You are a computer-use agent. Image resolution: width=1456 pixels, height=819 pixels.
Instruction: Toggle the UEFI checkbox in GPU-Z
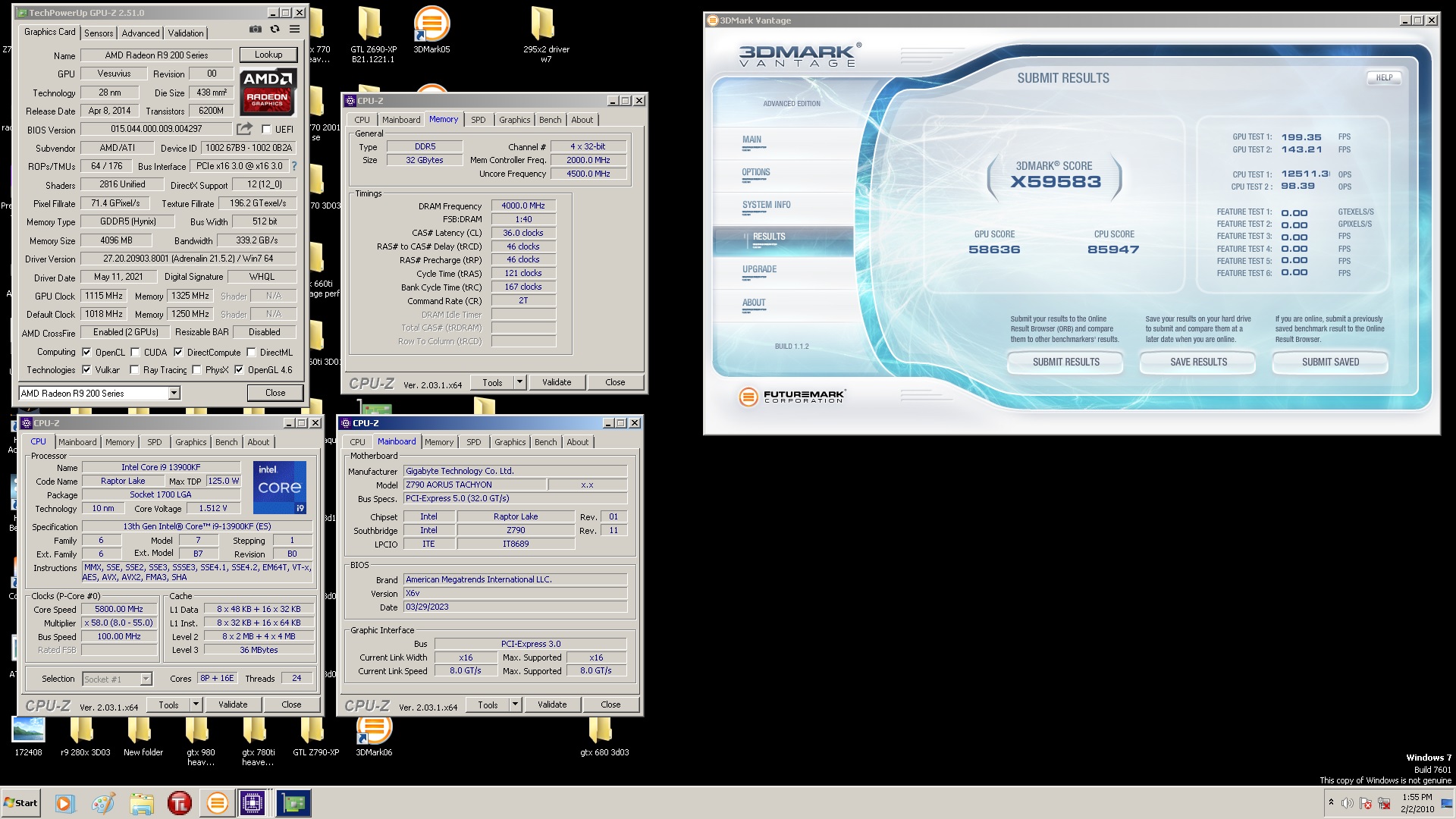266,130
